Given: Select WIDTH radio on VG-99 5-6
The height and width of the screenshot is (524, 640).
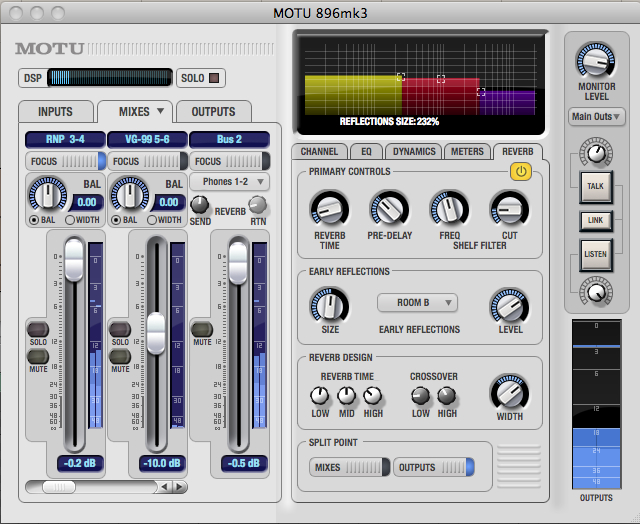Looking at the screenshot, I should pyautogui.click(x=152, y=220).
